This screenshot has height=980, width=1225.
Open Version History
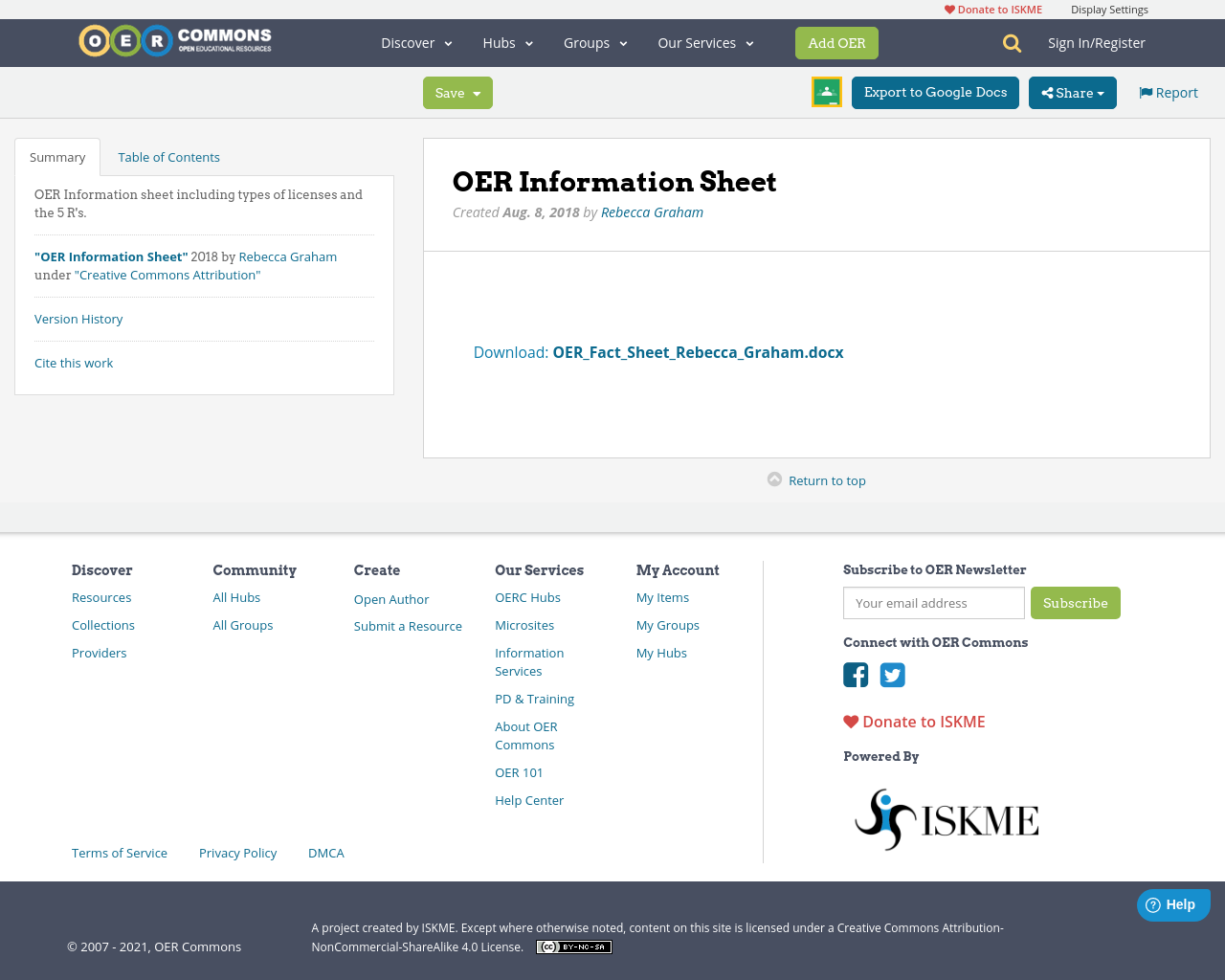point(78,318)
